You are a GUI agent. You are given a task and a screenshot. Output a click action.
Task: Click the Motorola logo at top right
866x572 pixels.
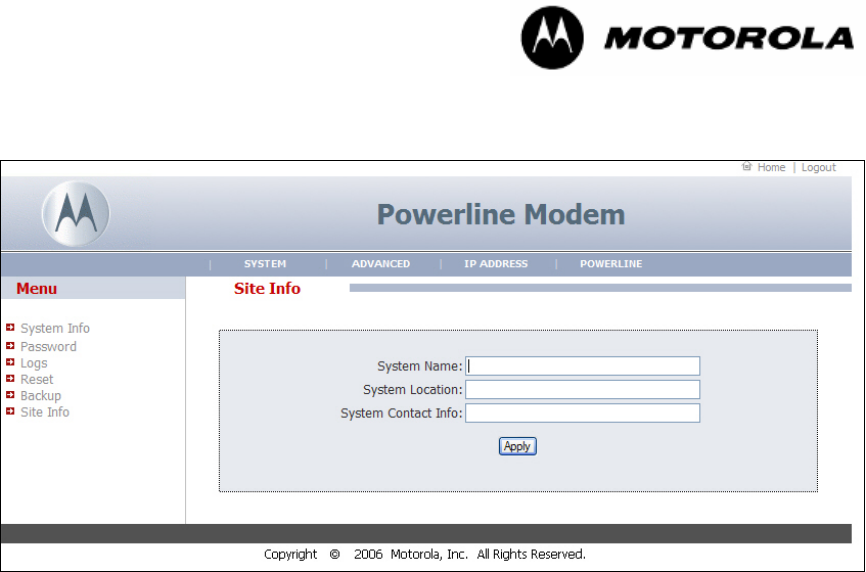pyautogui.click(x=688, y=38)
